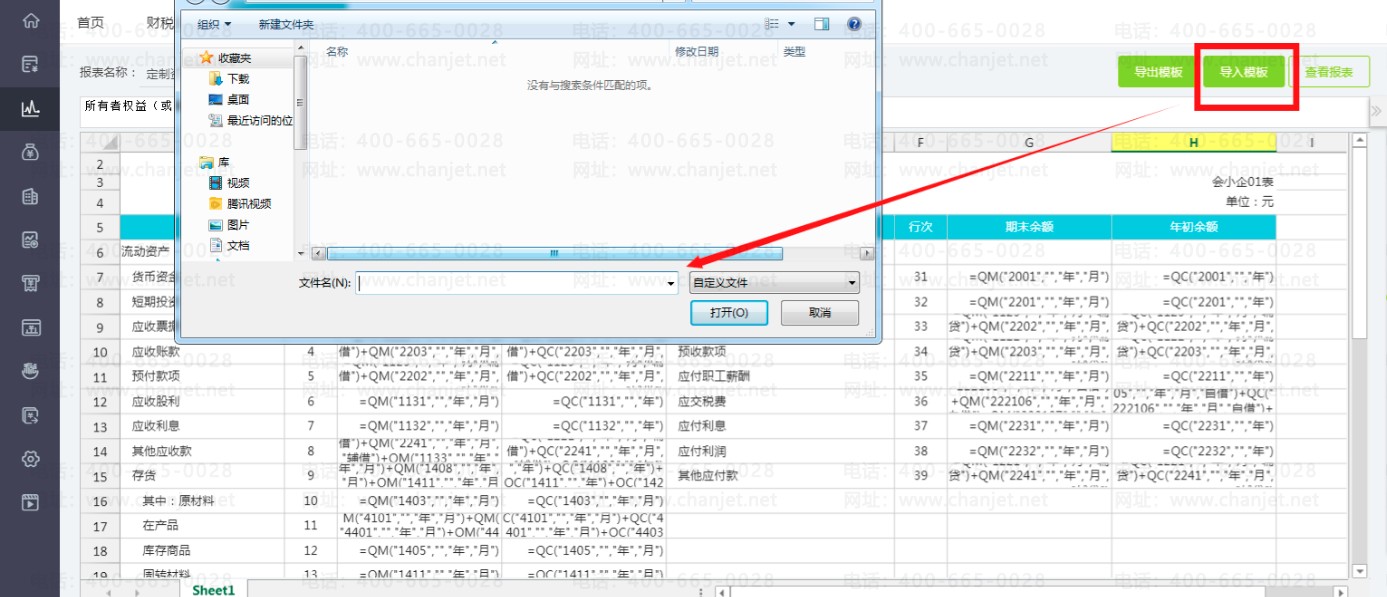The image size is (1387, 597).
Task: Open the money bag sidebar icon
Action: [x=31, y=152]
